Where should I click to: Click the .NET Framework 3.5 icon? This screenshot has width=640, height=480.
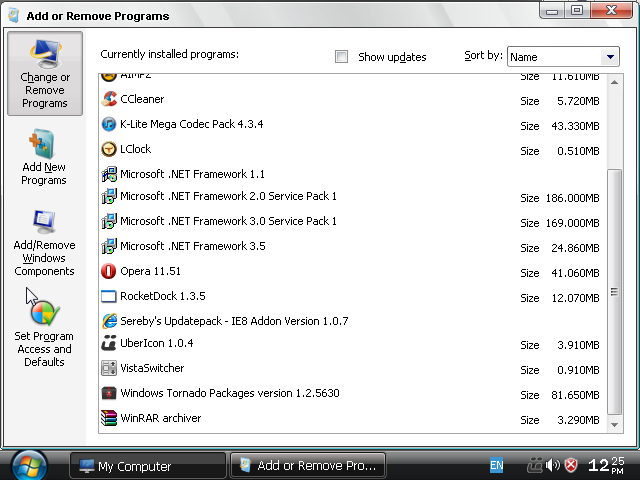pyautogui.click(x=109, y=246)
